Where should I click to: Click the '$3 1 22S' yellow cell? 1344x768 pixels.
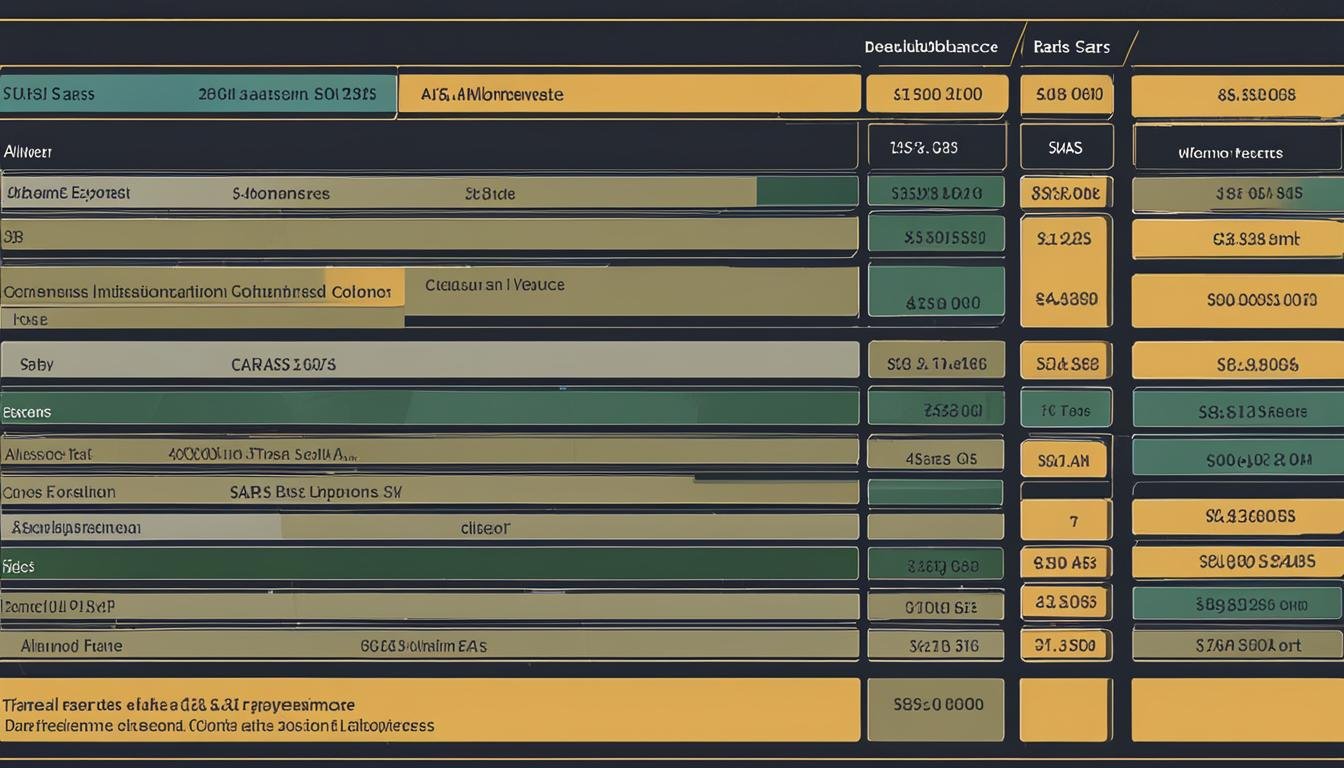(1064, 239)
